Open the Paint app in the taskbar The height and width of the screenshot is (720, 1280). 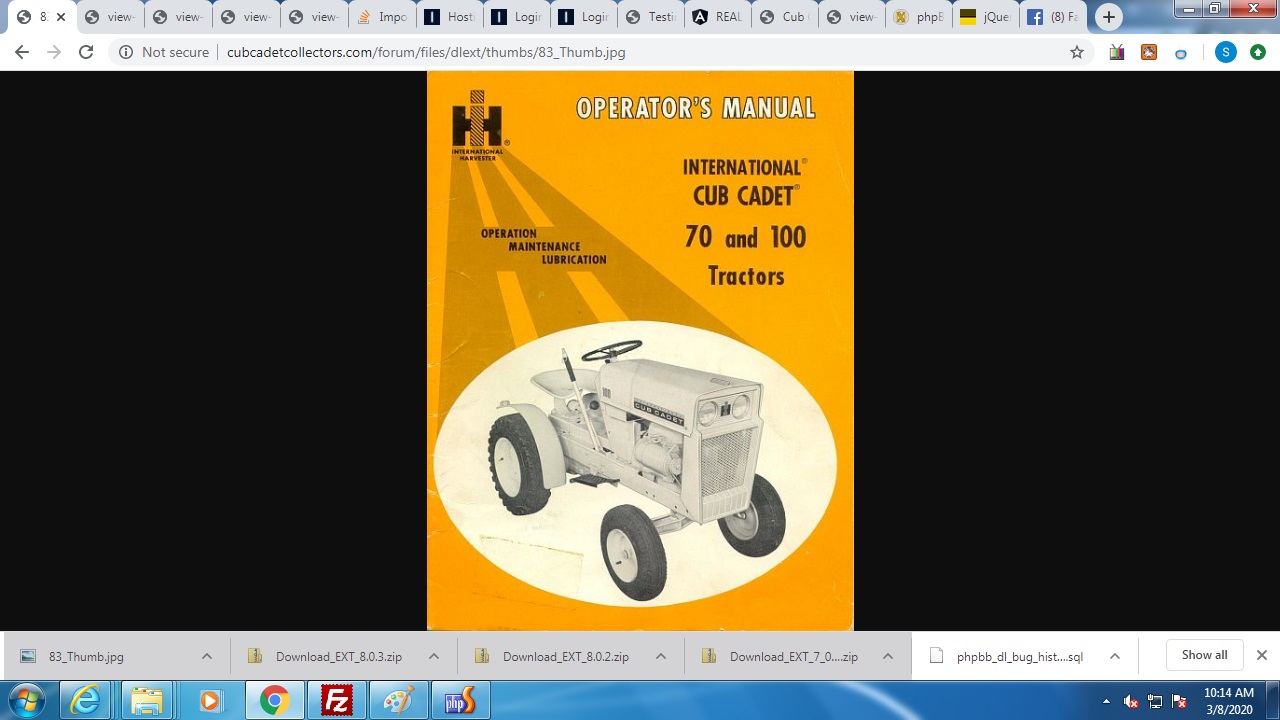pyautogui.click(x=398, y=701)
